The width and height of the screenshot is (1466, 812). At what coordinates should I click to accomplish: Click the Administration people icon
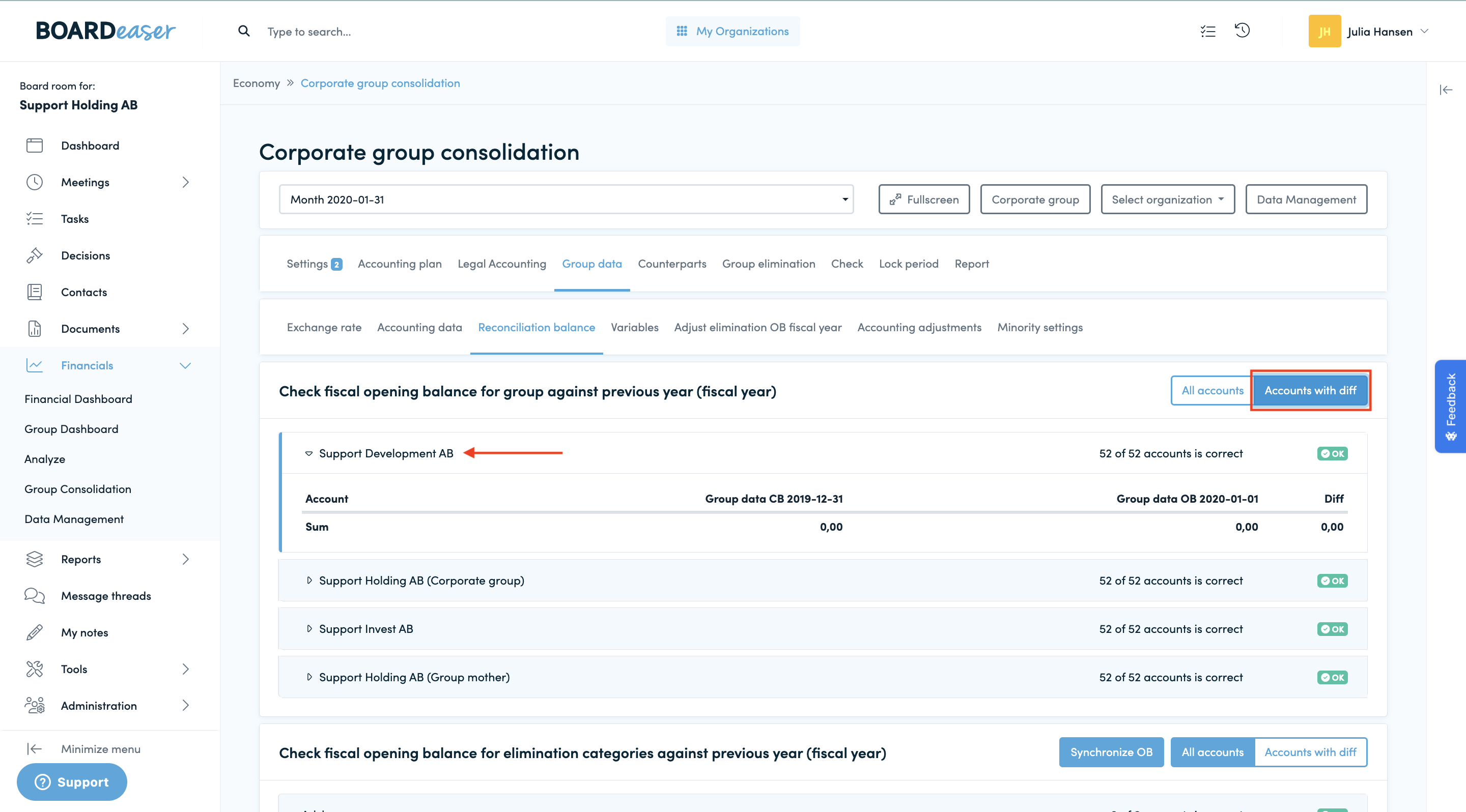click(35, 706)
